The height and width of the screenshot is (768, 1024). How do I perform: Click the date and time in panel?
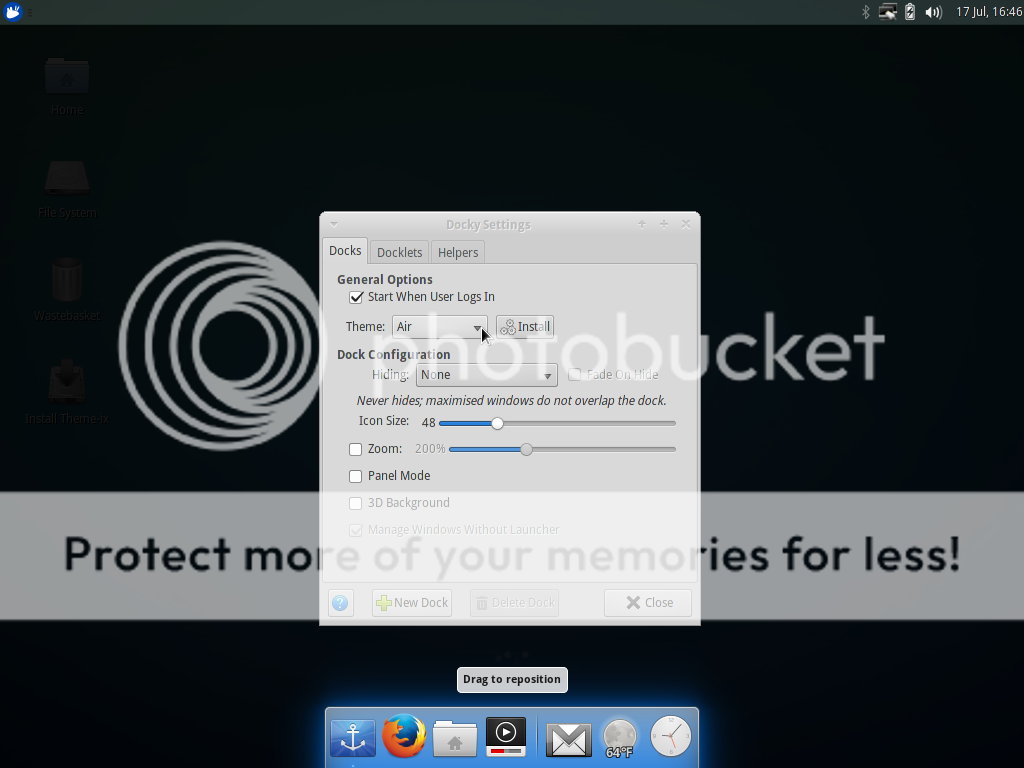click(x=988, y=12)
